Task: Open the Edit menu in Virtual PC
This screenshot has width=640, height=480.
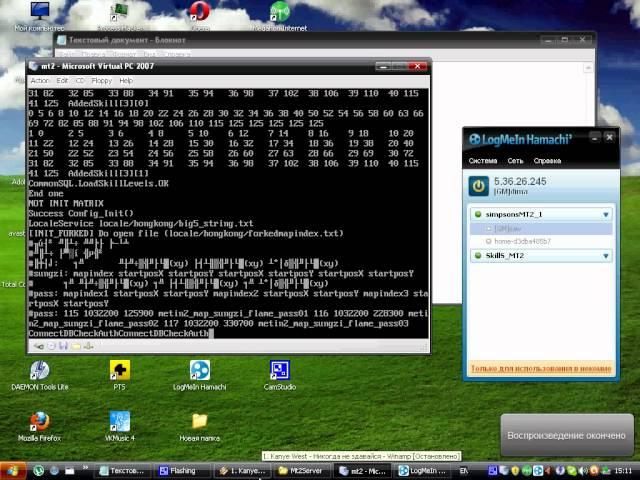Action: (x=62, y=81)
